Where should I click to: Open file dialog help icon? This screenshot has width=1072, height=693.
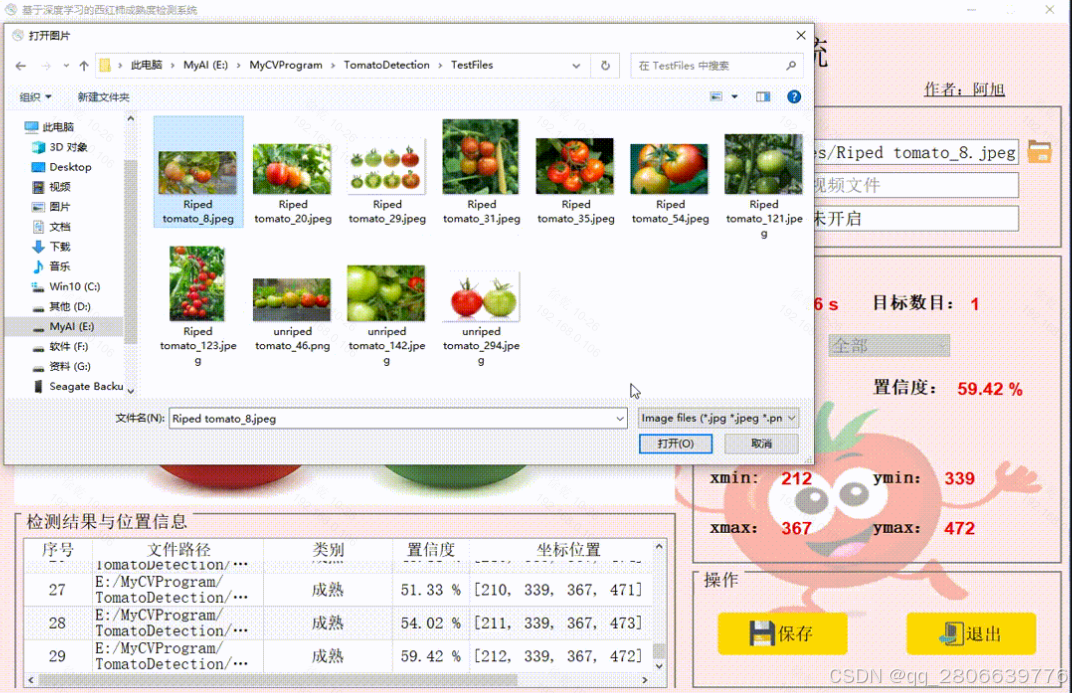click(794, 96)
